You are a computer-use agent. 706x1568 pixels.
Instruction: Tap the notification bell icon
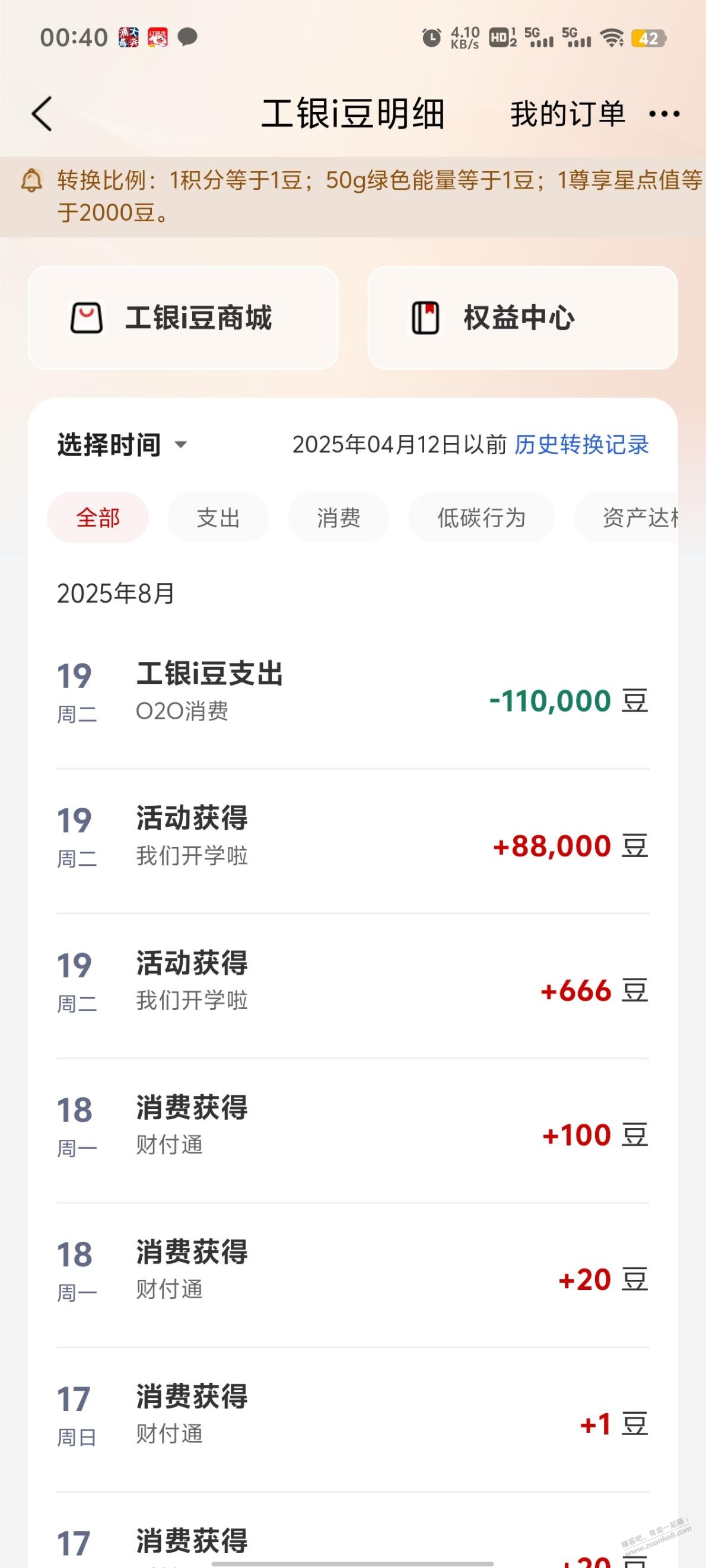click(31, 181)
